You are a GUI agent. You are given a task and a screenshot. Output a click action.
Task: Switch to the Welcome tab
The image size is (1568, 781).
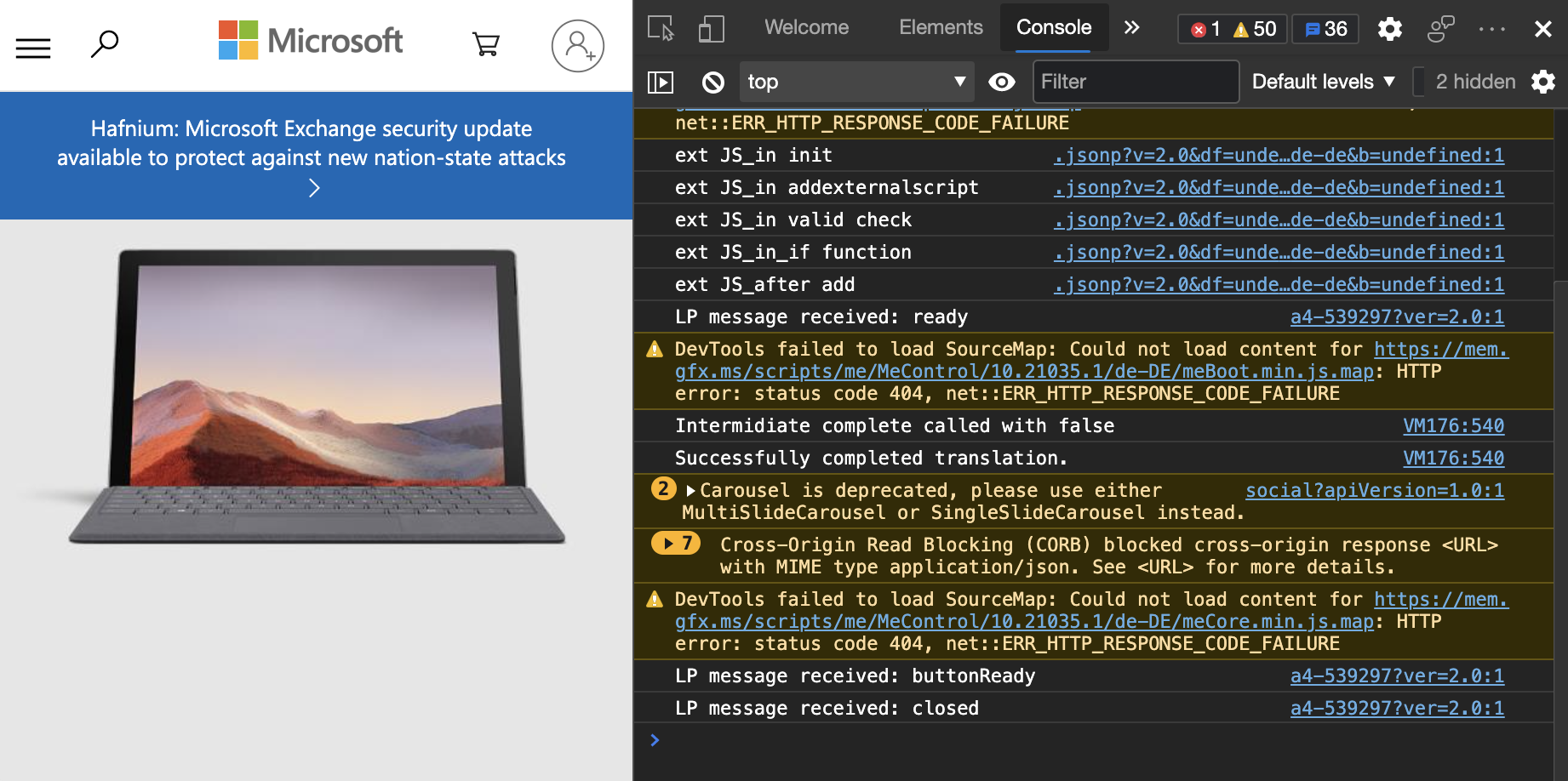(x=806, y=27)
